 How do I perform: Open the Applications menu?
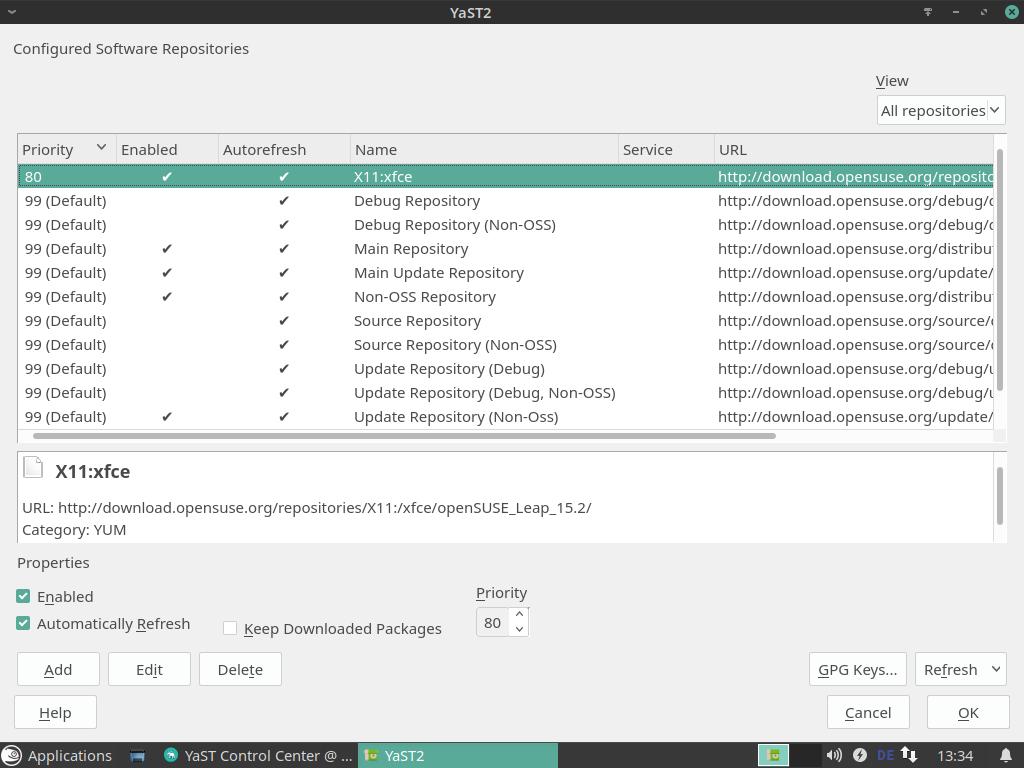(x=58, y=755)
